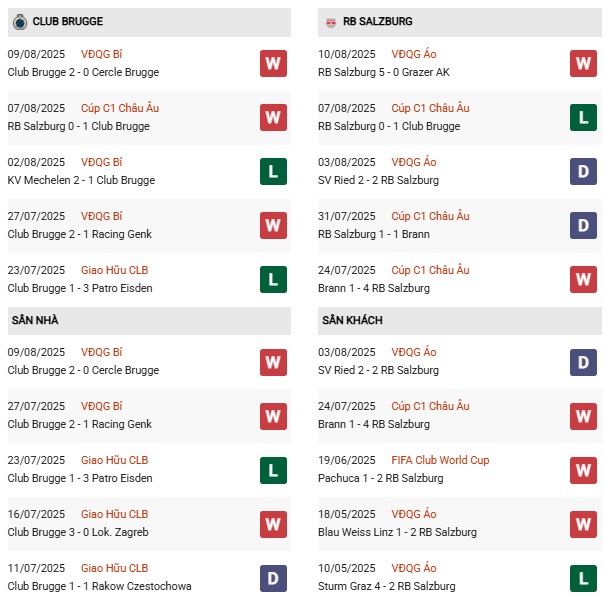604x597 pixels.
Task: Click the L badge for KV Mechelen match
Action: coord(273,172)
